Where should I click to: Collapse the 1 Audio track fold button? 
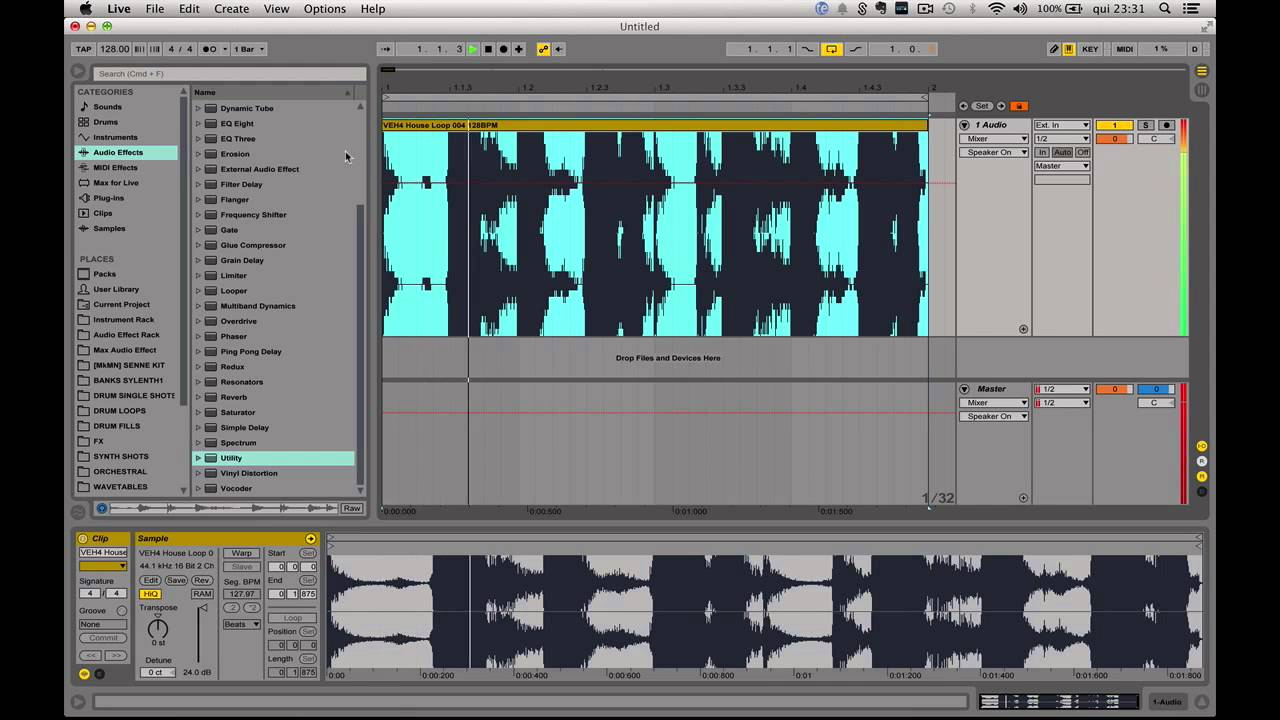point(965,125)
